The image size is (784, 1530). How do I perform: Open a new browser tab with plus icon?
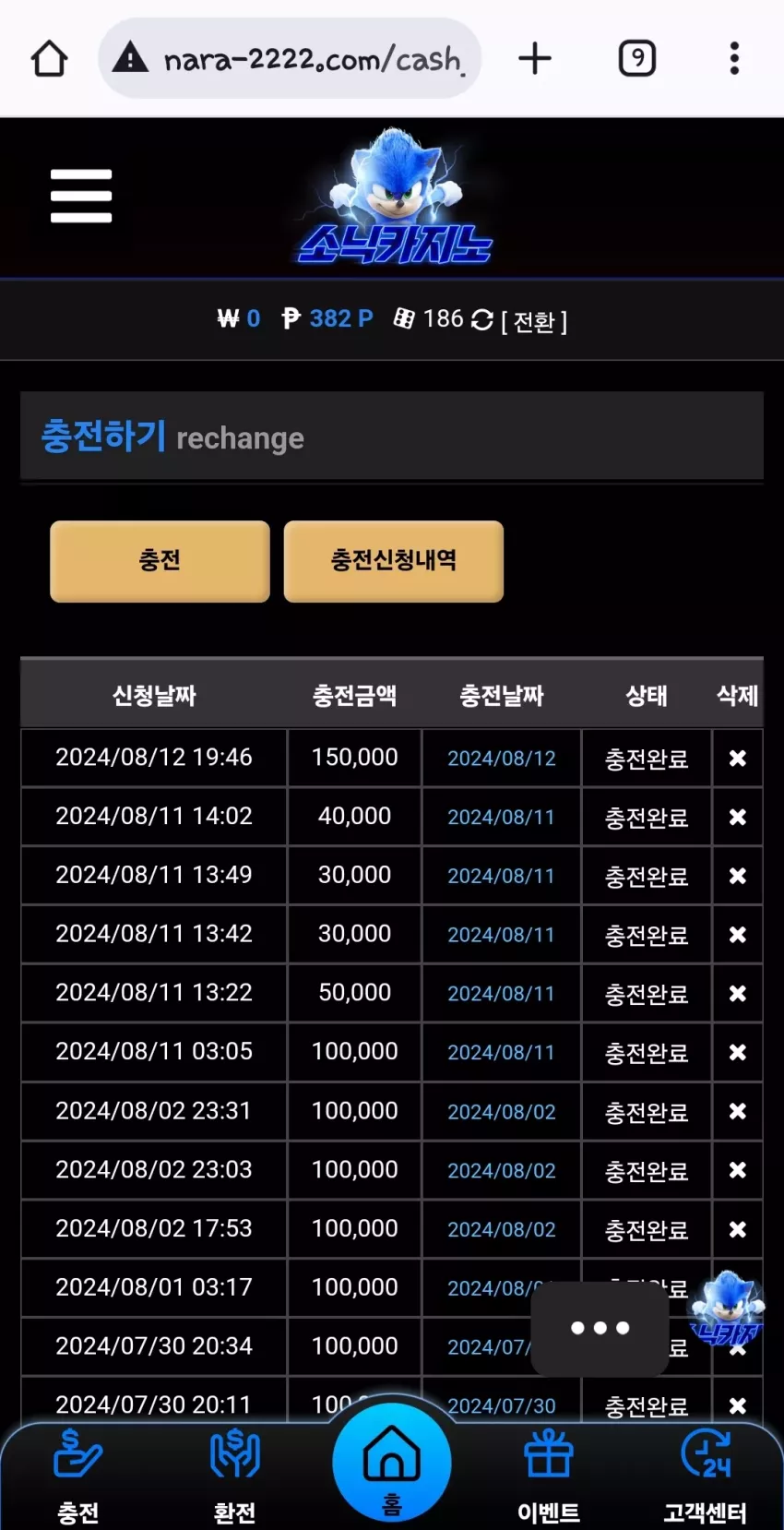535,58
